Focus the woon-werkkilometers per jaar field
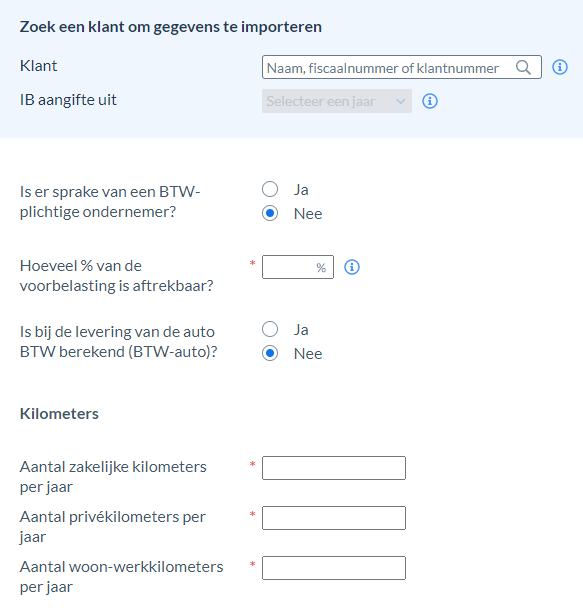Screen dimensions: 583x611 [x=334, y=568]
